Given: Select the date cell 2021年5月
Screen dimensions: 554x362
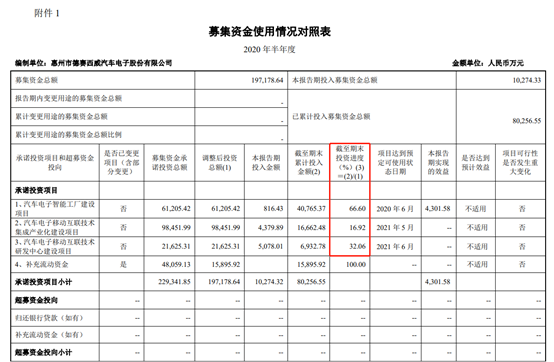Looking at the screenshot, I should [x=395, y=228].
